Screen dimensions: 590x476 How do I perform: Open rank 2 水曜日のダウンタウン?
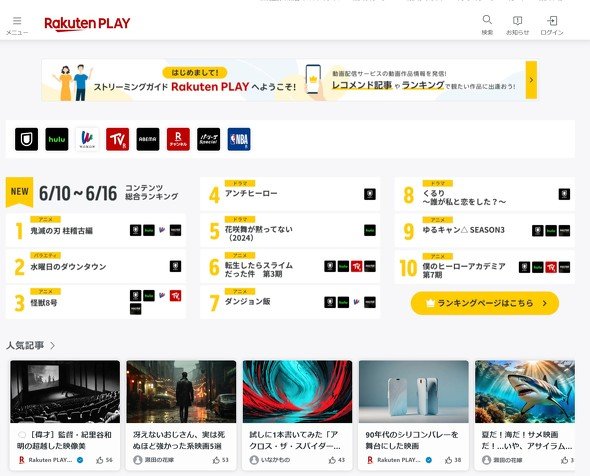(96, 266)
